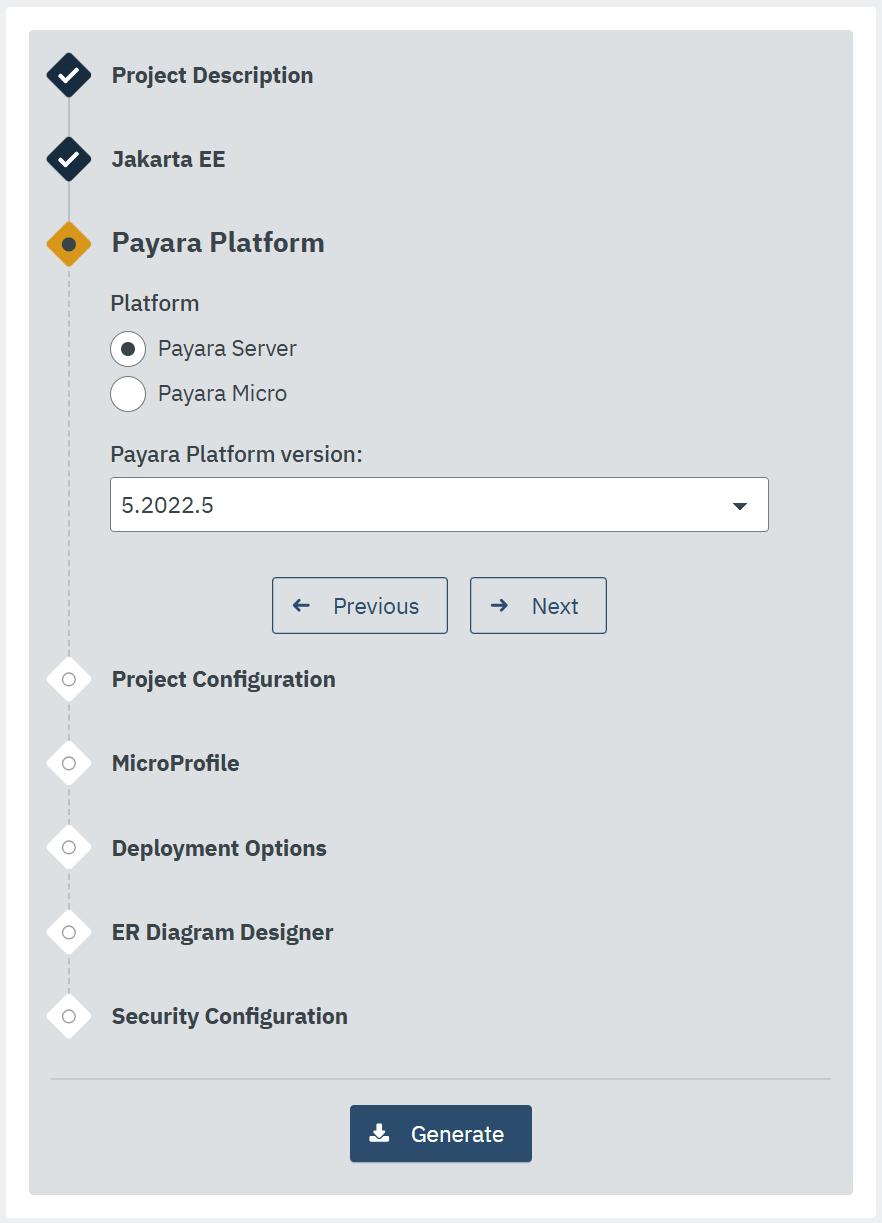Click the Security Configuration step diamond icon

68,1016
